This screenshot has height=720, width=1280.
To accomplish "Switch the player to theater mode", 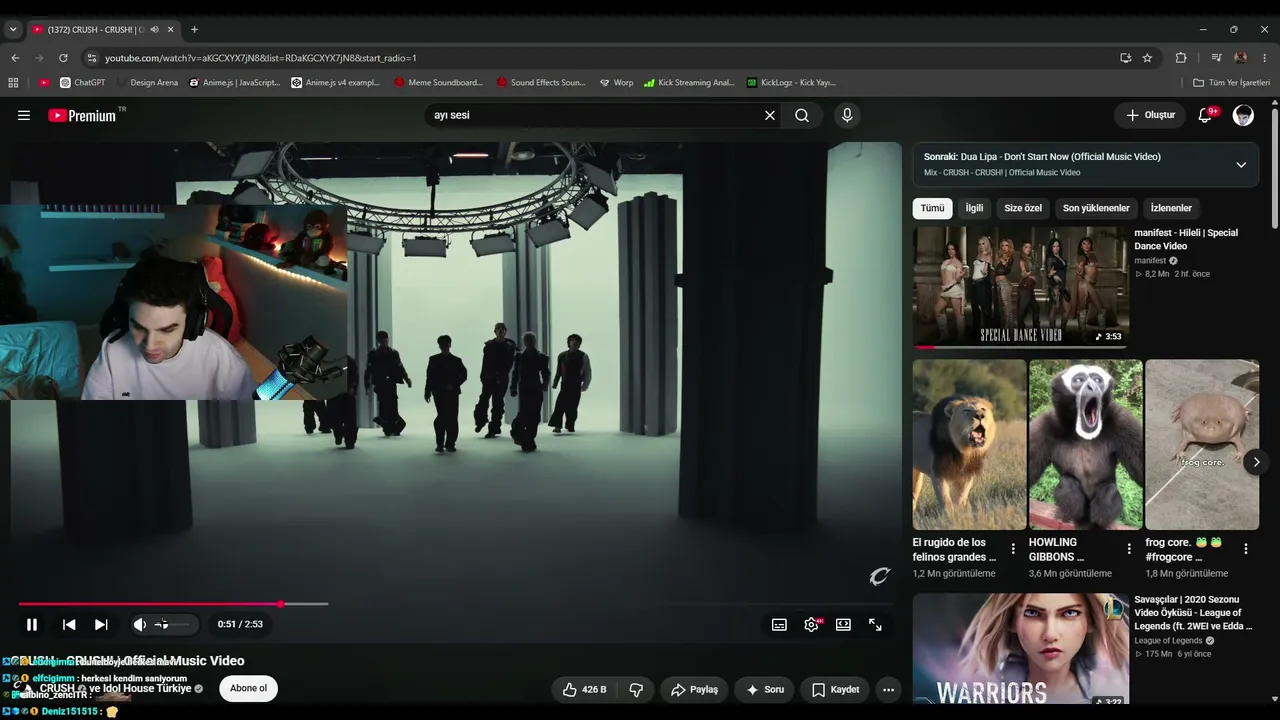I will coord(843,624).
